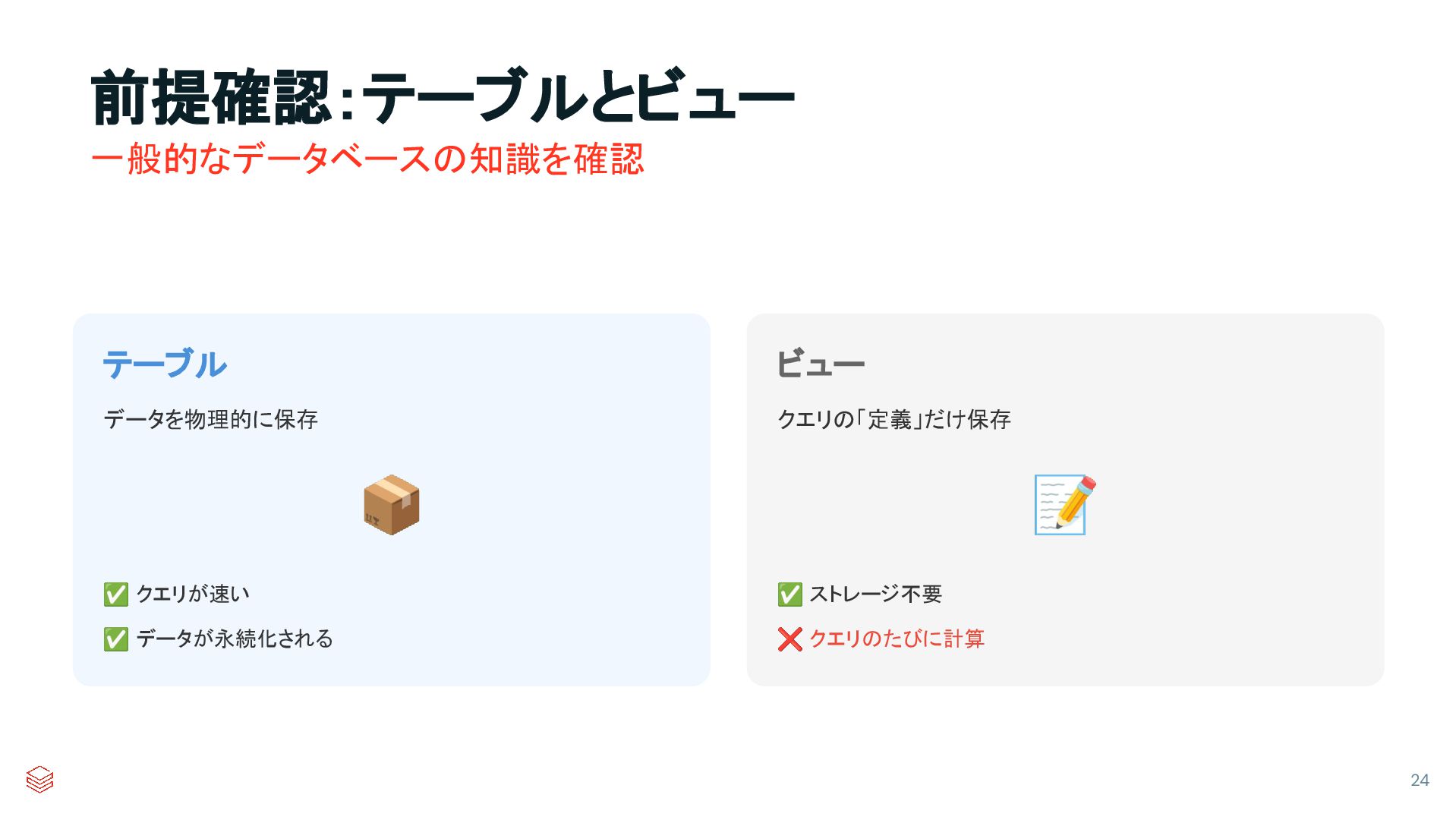
Task: Click the green check beside データが永続化される
Action: [x=115, y=639]
